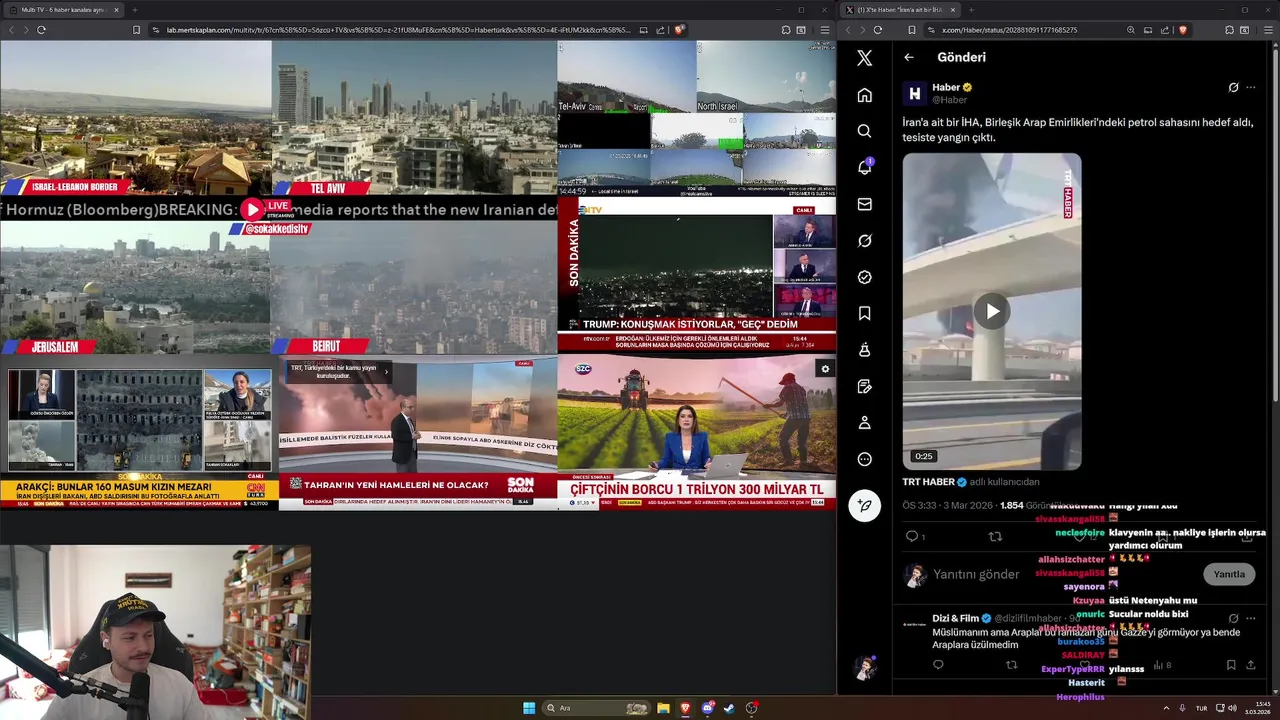
Task: Open verified badge icon in X sidebar
Action: tap(865, 277)
